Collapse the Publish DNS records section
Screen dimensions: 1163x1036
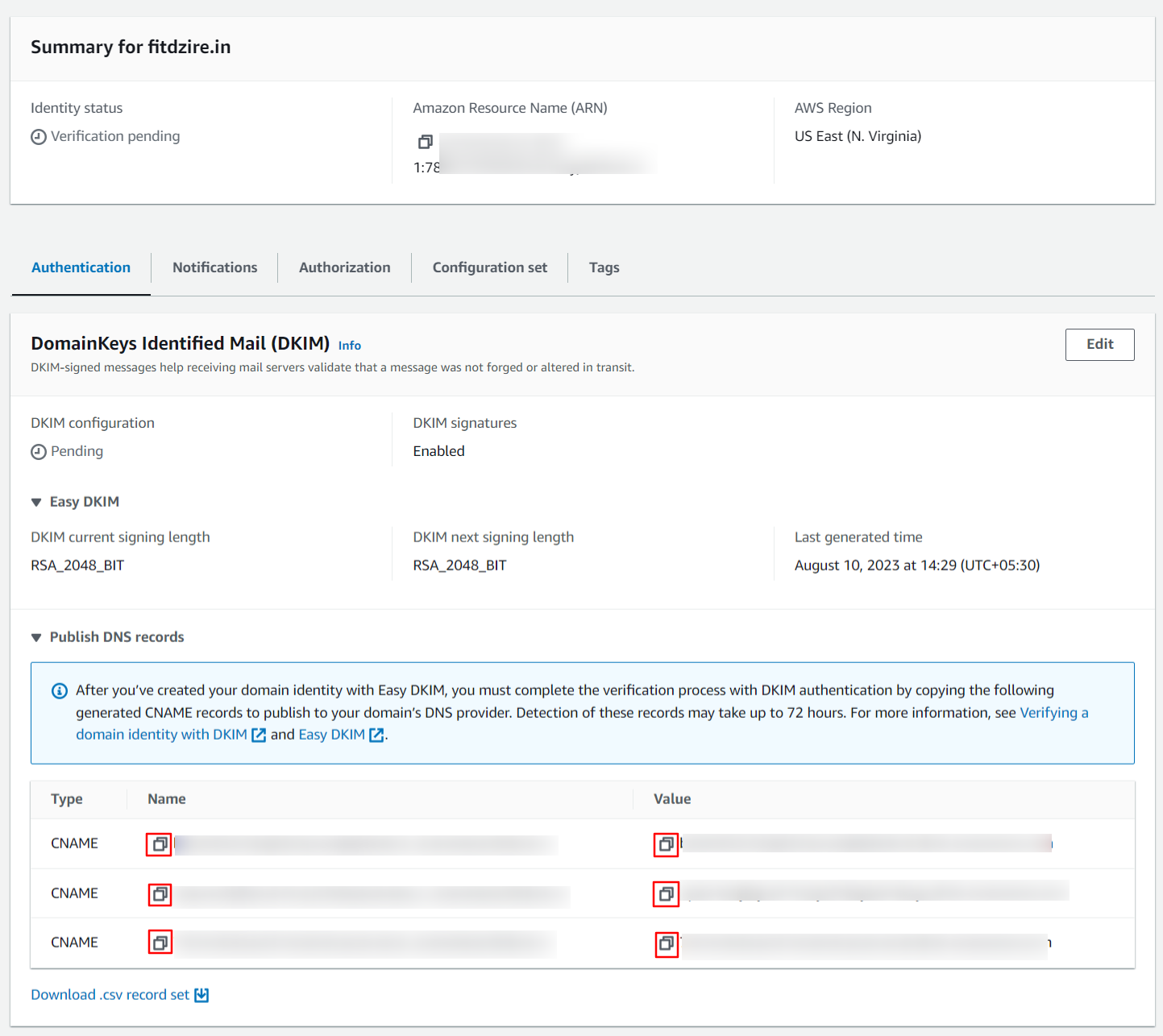(x=36, y=637)
